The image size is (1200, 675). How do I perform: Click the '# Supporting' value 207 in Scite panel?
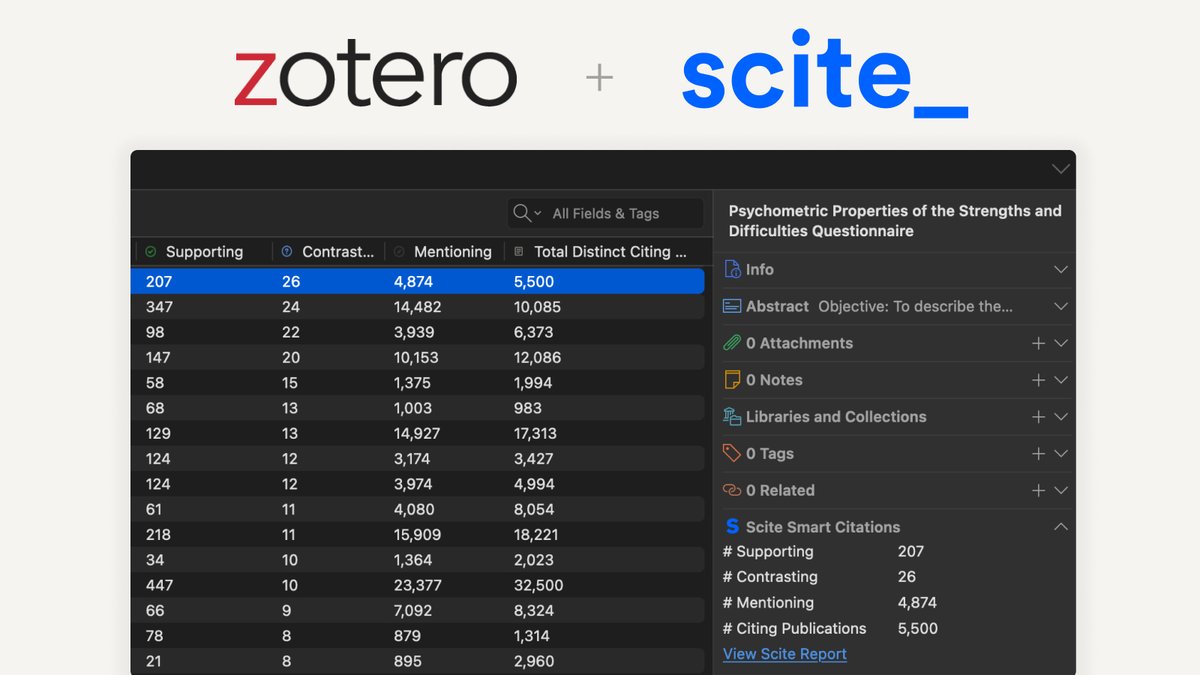coord(911,551)
